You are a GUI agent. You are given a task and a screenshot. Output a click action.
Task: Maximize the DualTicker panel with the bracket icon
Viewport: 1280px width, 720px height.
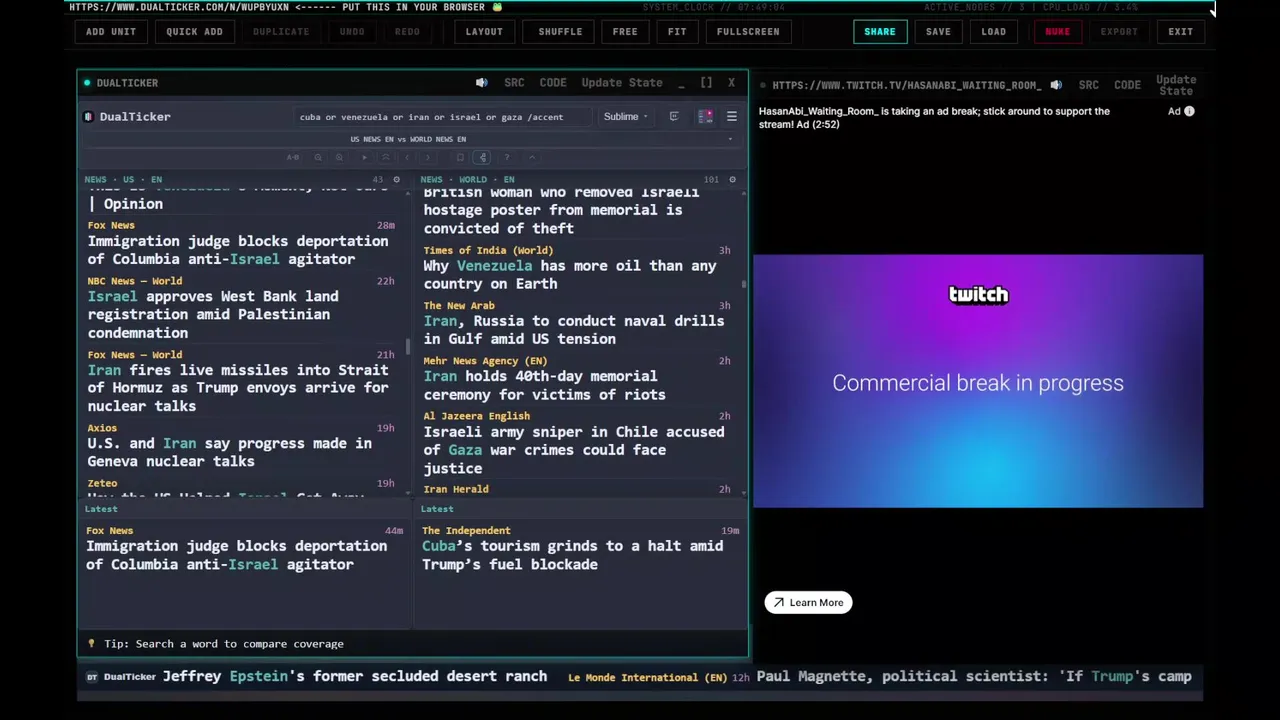click(x=706, y=83)
